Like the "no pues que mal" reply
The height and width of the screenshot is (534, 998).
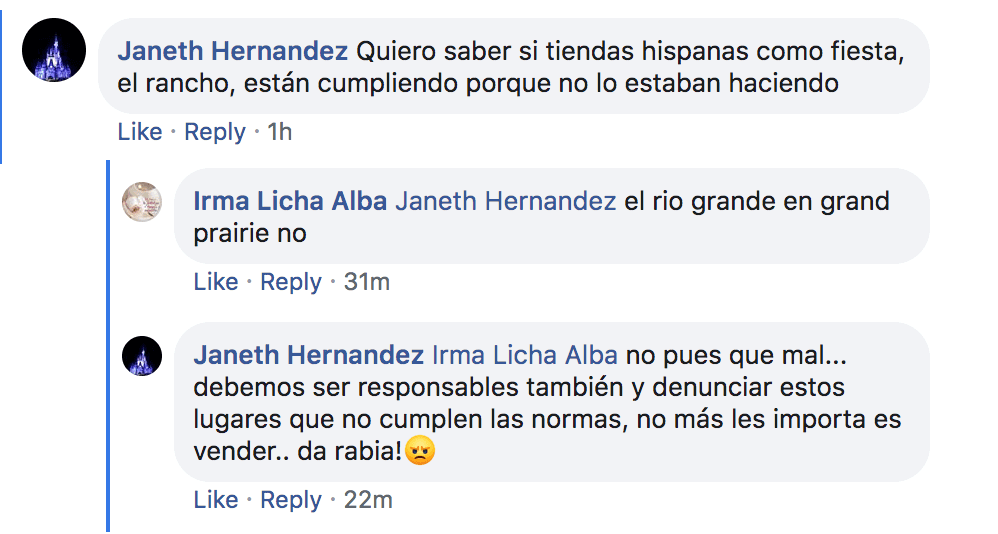[215, 500]
